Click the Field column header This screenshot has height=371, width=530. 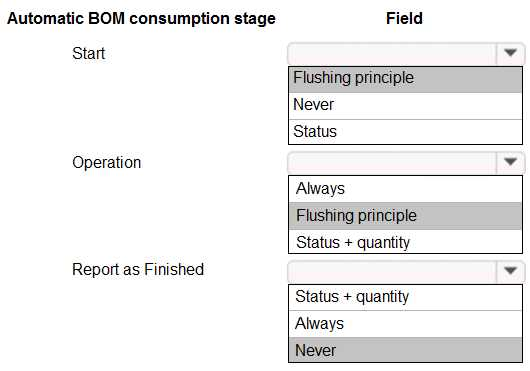tap(404, 18)
